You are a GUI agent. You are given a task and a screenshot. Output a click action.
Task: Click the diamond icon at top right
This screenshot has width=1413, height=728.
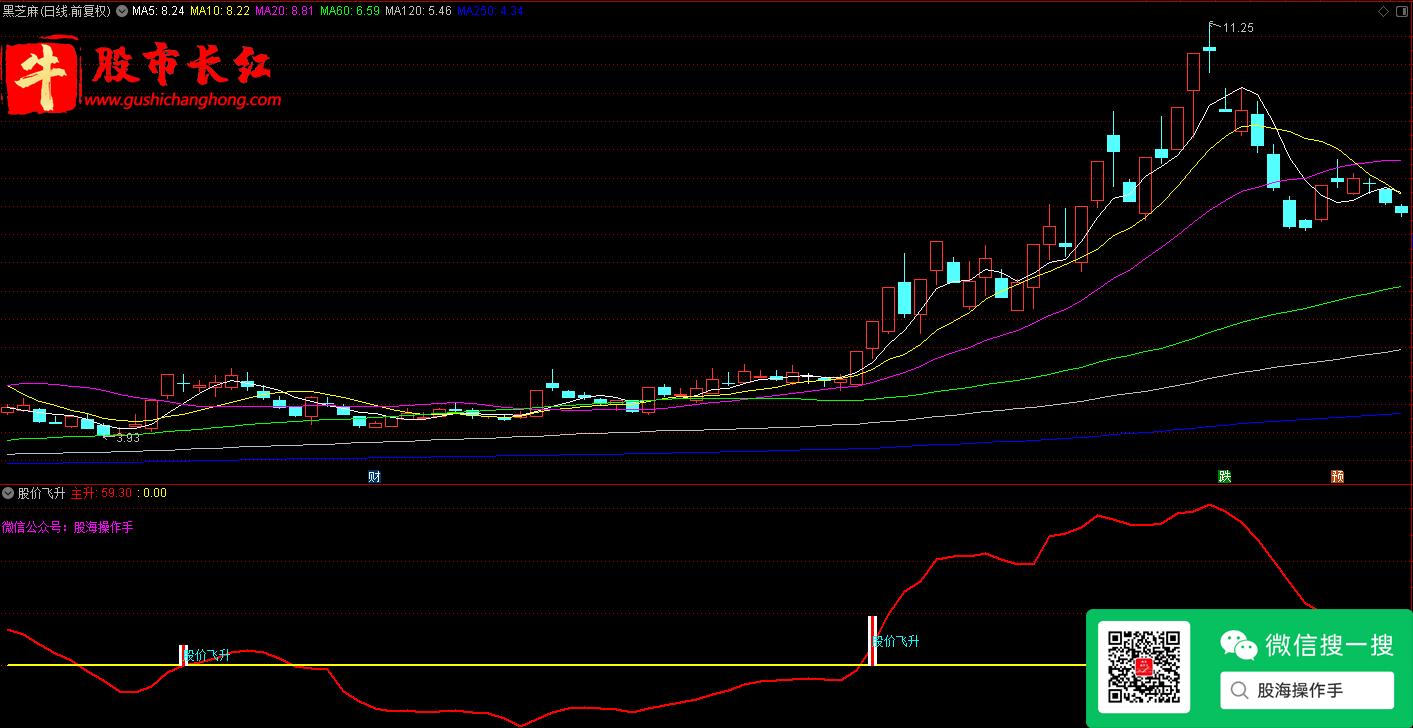point(1384,12)
